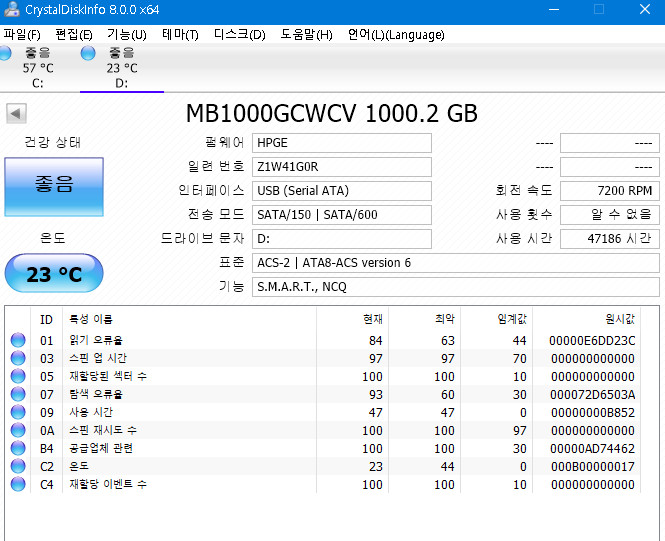
Task: Click the top unlabeled ---- value field
Action: coord(610,143)
